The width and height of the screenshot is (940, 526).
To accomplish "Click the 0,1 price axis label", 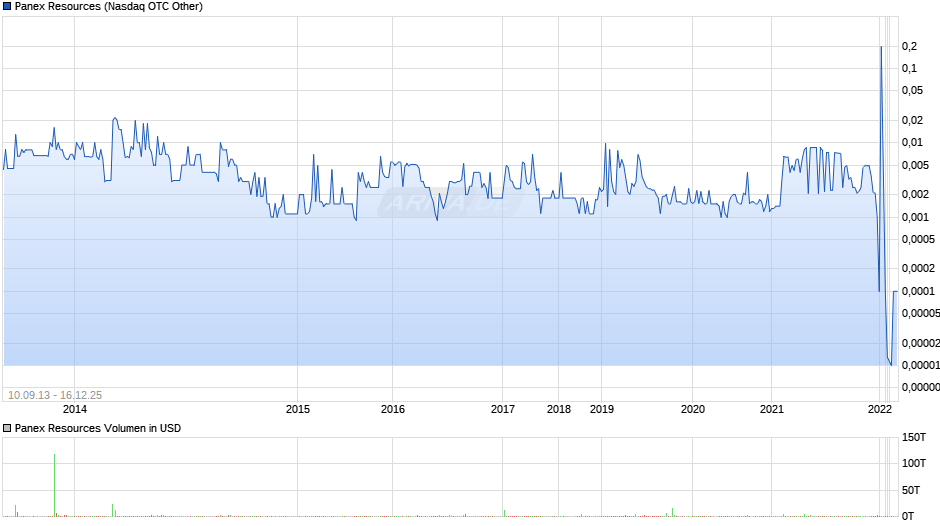I will coord(909,68).
